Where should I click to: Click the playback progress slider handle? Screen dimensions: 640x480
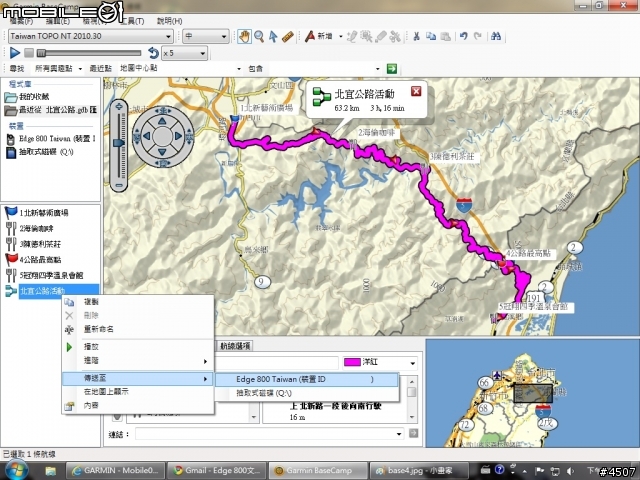[x=41, y=53]
